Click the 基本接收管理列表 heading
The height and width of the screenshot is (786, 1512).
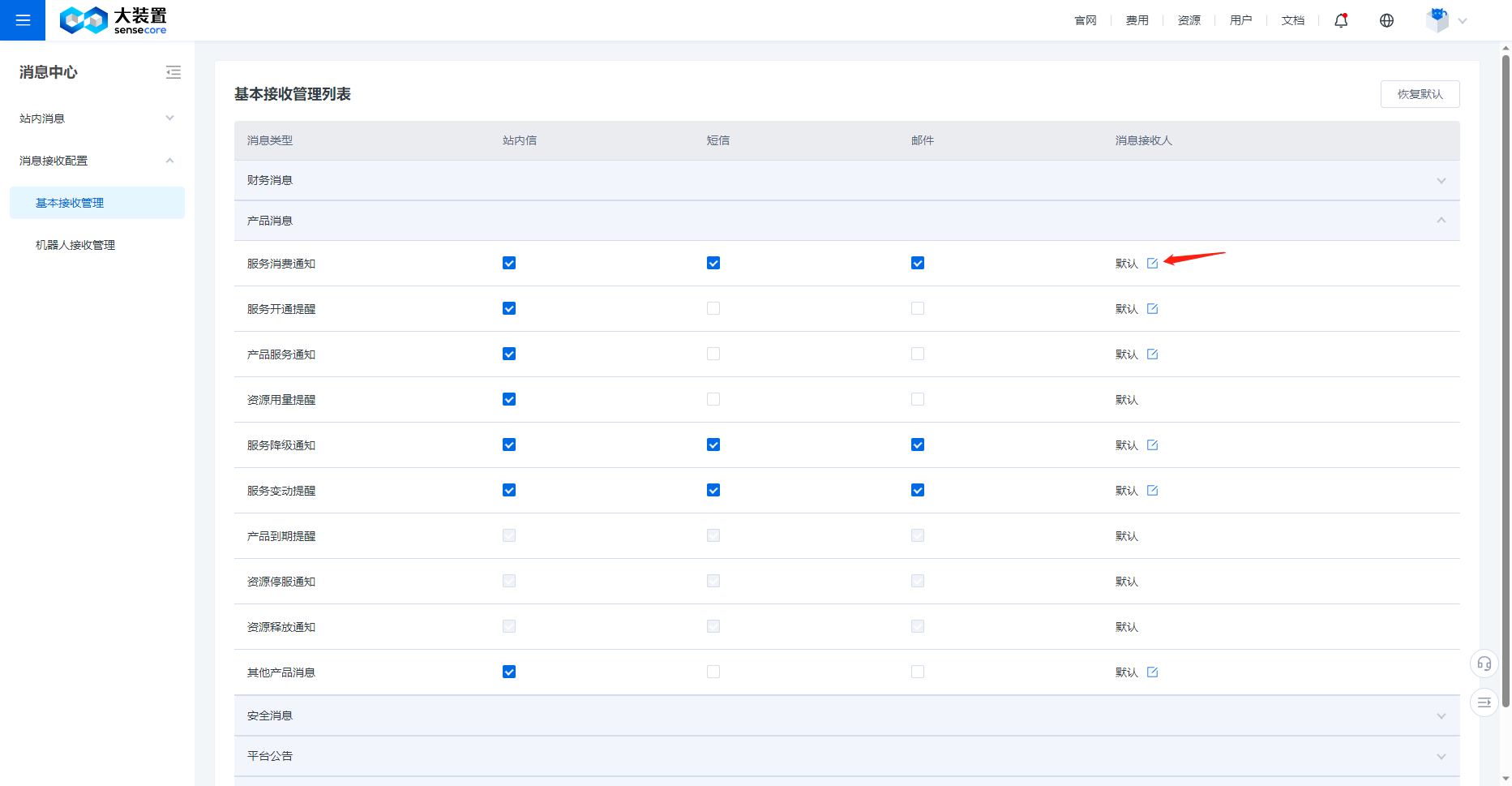pos(293,94)
